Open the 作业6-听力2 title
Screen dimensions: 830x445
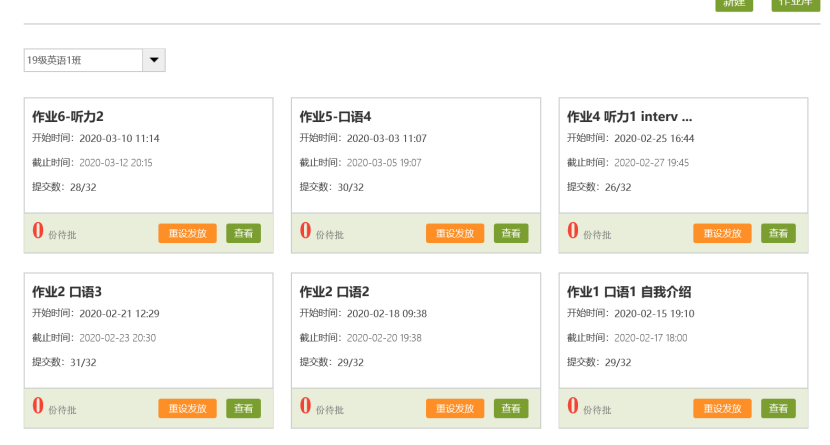(x=68, y=117)
